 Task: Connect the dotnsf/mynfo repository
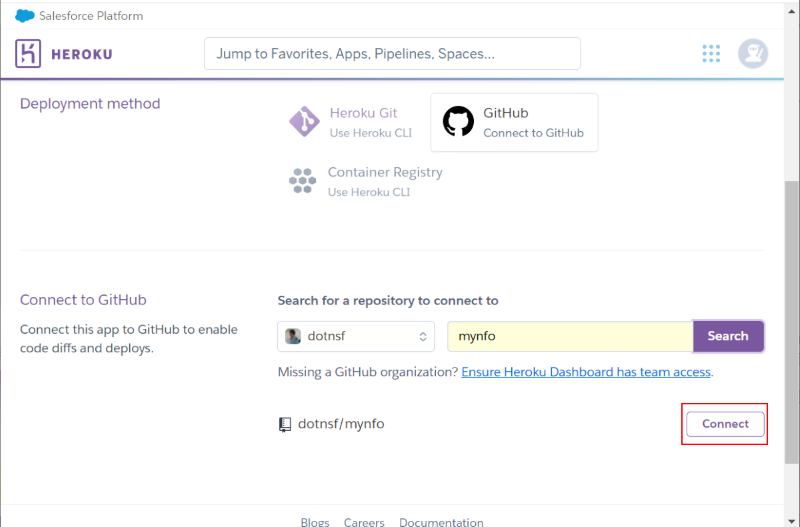[x=725, y=424]
